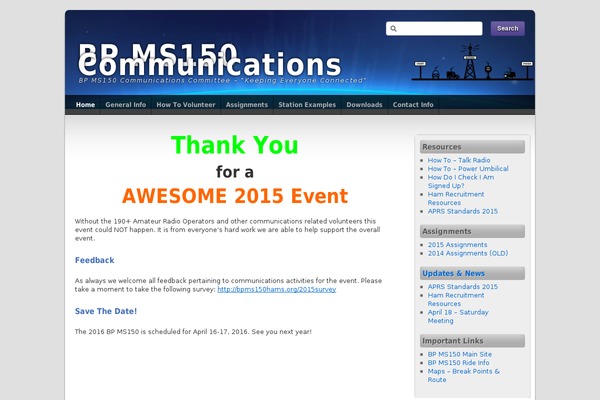Open BP MS150 Ride Info link
Viewport: 600px width, 400px height.
click(458, 362)
